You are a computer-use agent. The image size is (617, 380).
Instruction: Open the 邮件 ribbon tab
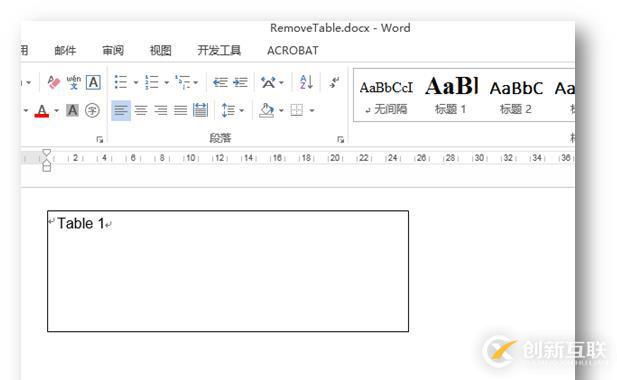65,50
